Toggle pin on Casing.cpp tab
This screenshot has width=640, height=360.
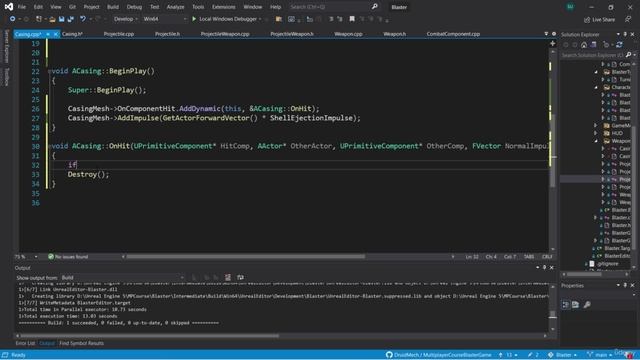tap(48, 34)
